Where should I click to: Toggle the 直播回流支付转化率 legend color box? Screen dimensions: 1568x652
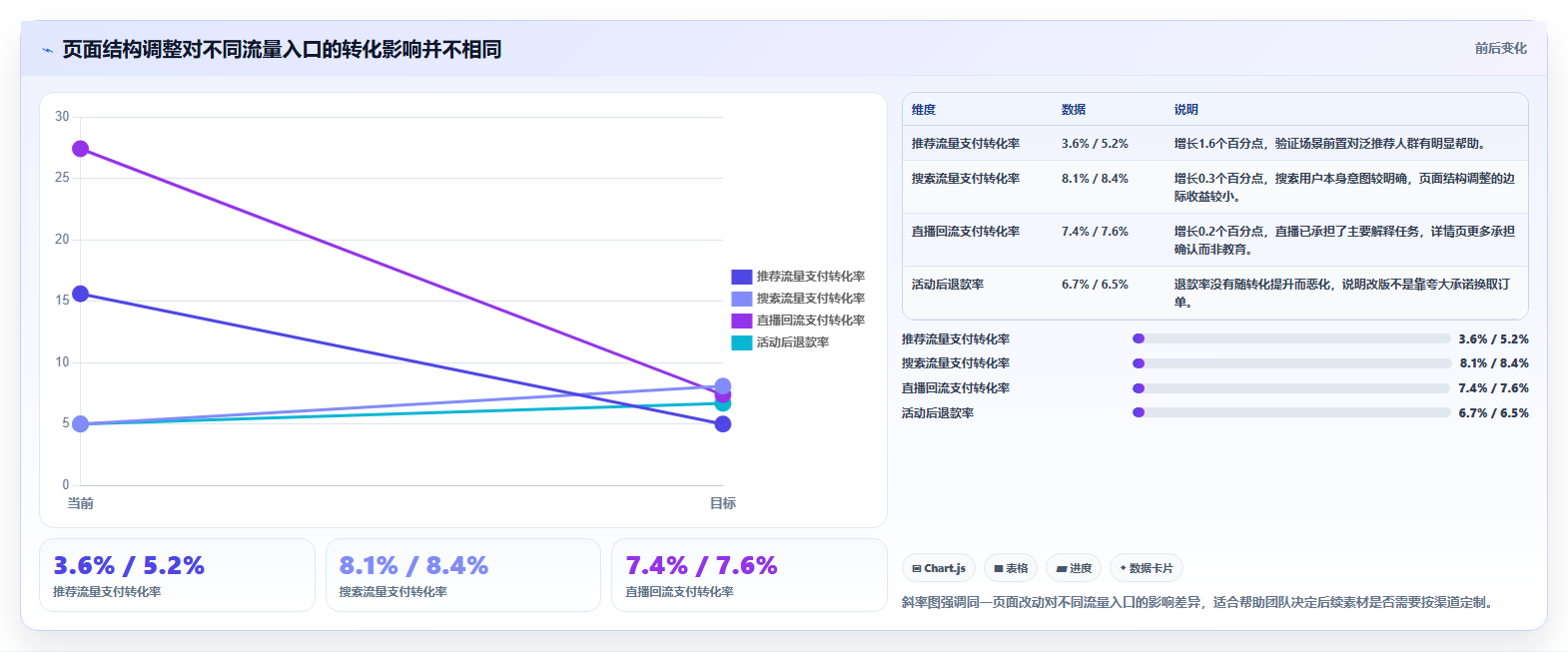click(x=741, y=321)
